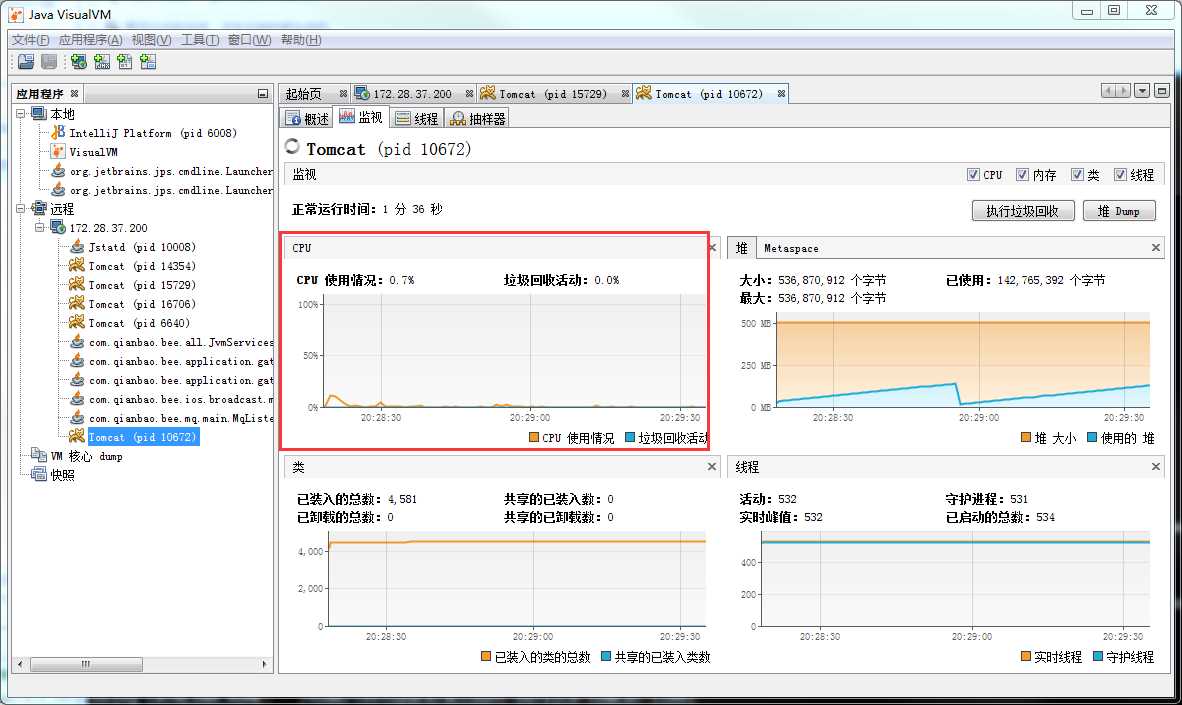Viewport: 1182px width, 705px height.
Task: Uncheck the CPU monitor checkbox
Action: pos(973,174)
